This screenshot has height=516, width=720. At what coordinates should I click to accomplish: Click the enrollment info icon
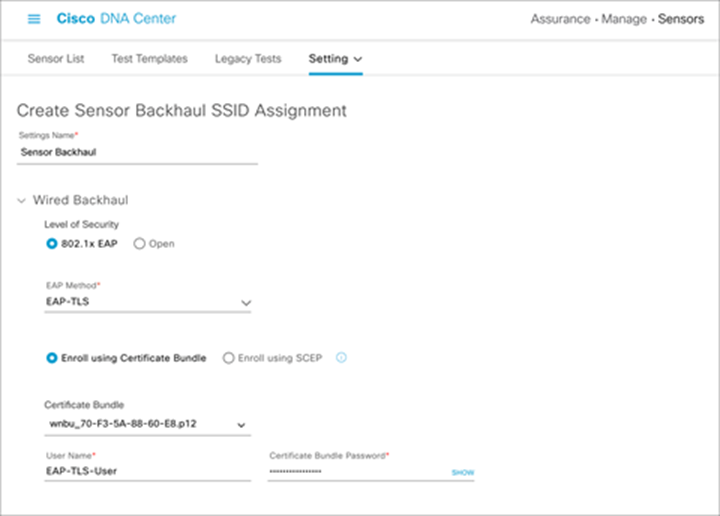pyautogui.click(x=341, y=358)
